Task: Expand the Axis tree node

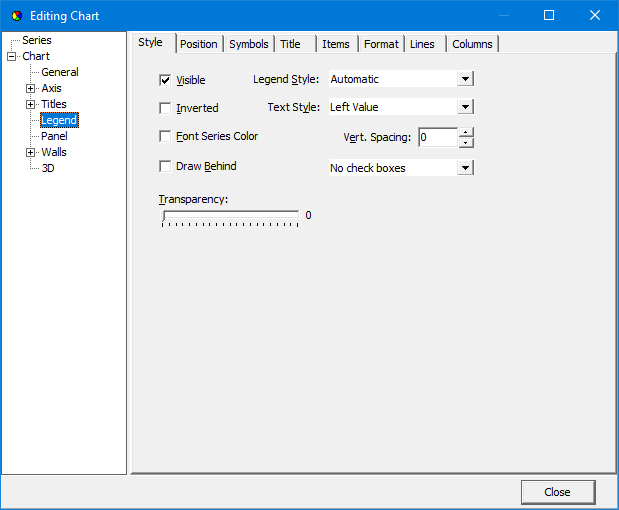Action: click(x=31, y=88)
